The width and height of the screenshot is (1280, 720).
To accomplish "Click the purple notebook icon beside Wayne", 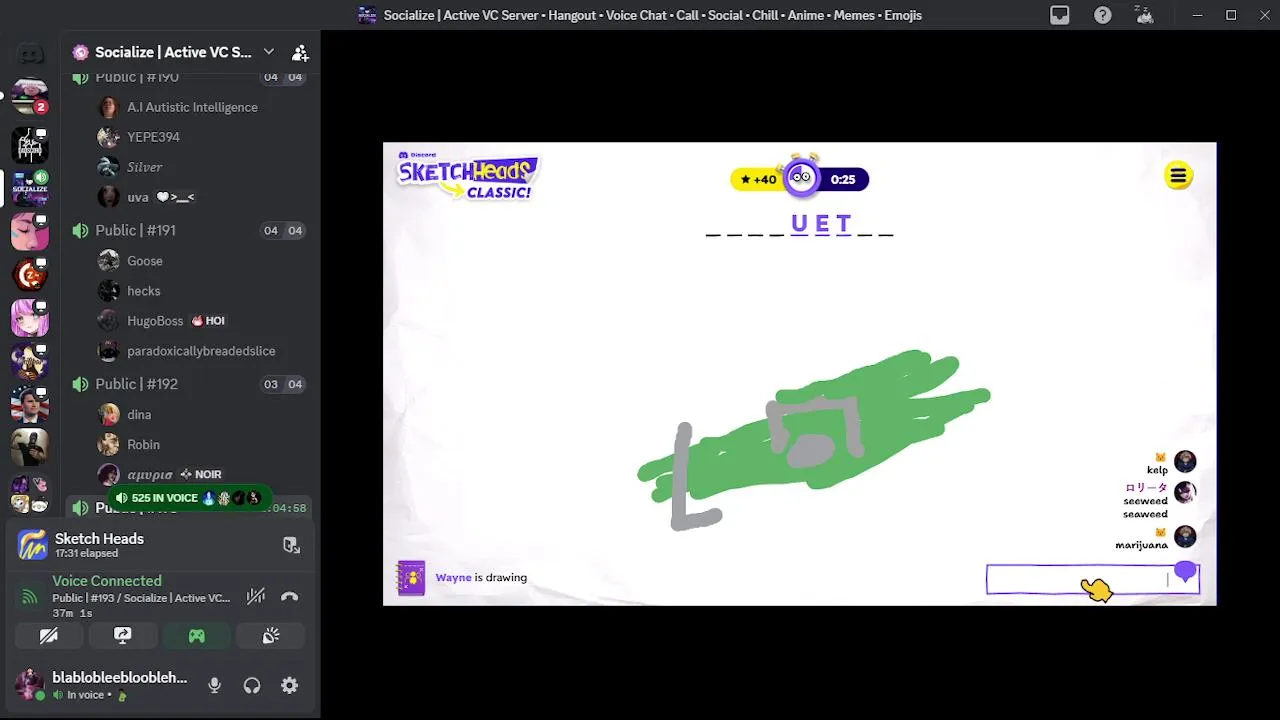I will pyautogui.click(x=411, y=578).
